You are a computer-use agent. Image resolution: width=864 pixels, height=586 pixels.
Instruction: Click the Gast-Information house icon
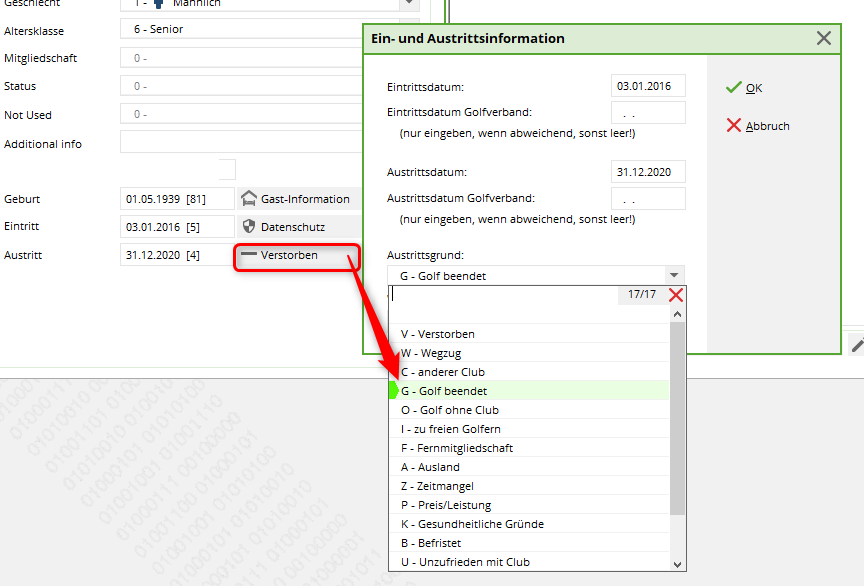click(249, 199)
